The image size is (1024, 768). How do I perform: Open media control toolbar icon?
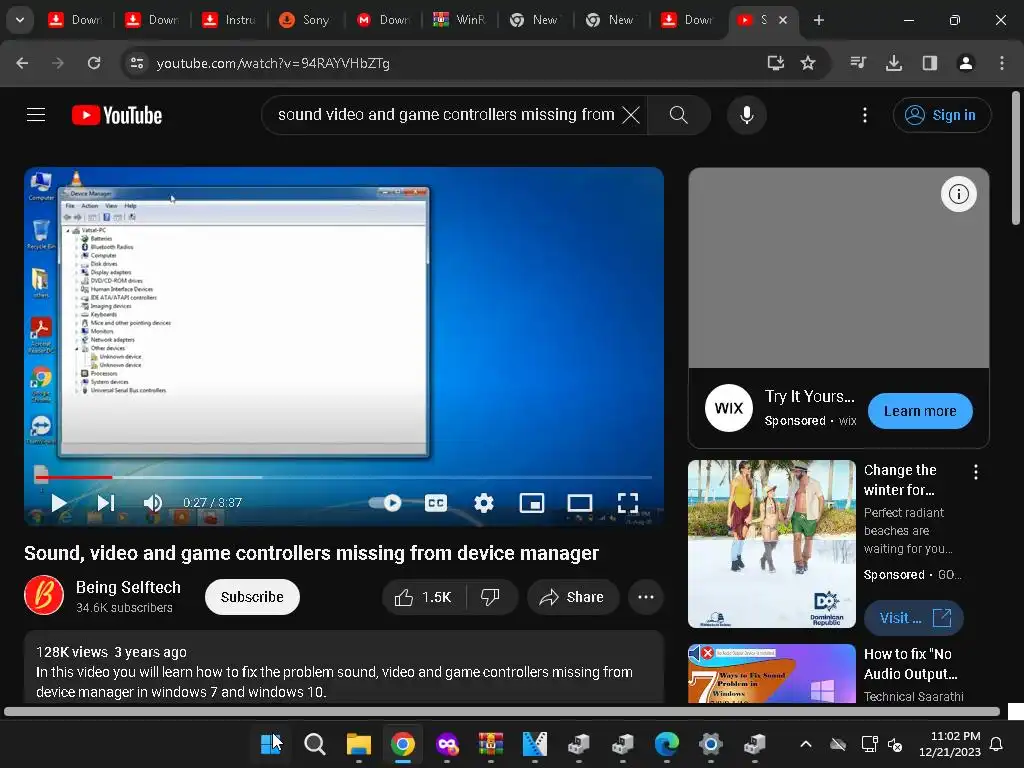pos(858,63)
